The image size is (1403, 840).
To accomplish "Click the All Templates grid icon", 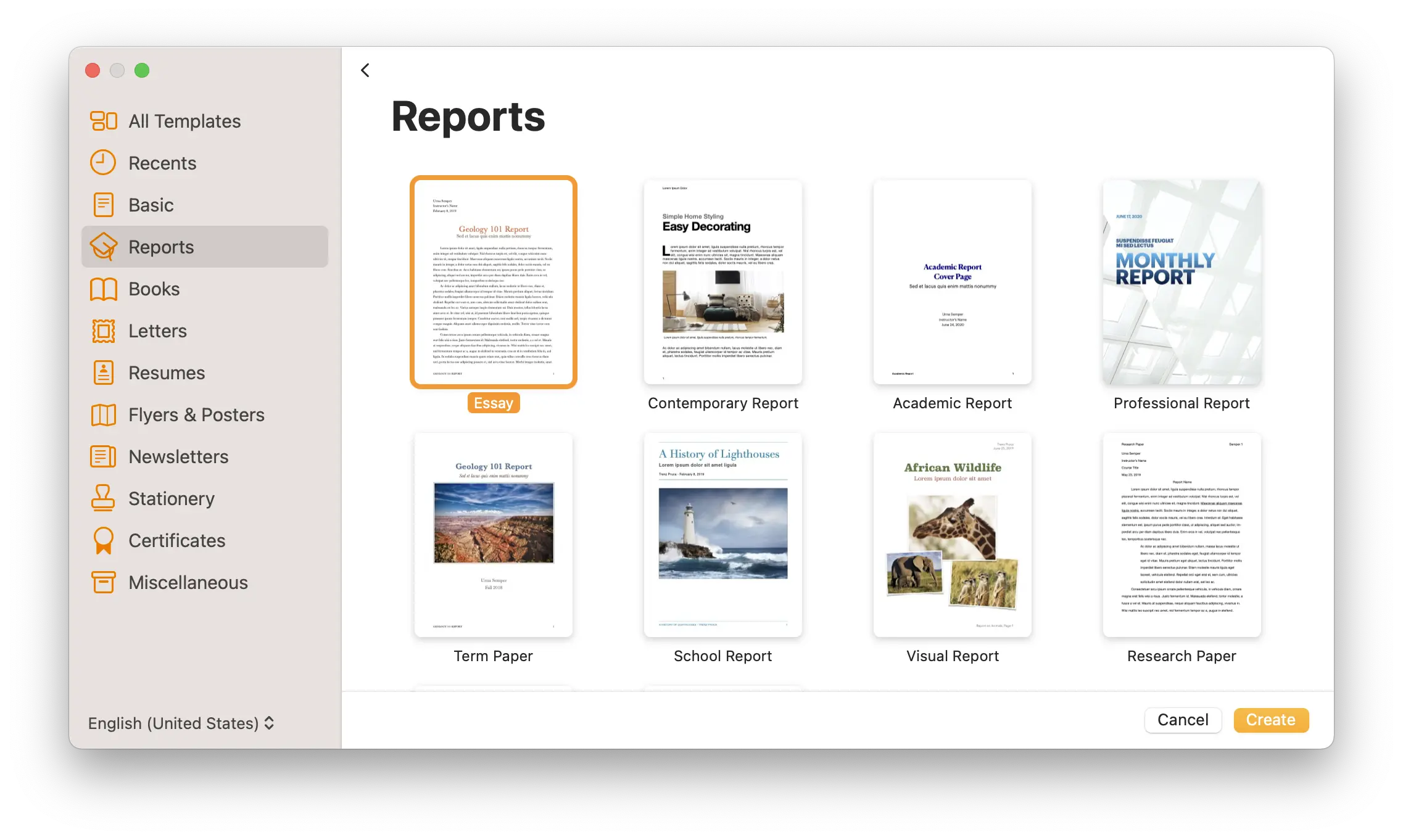I will (x=103, y=121).
